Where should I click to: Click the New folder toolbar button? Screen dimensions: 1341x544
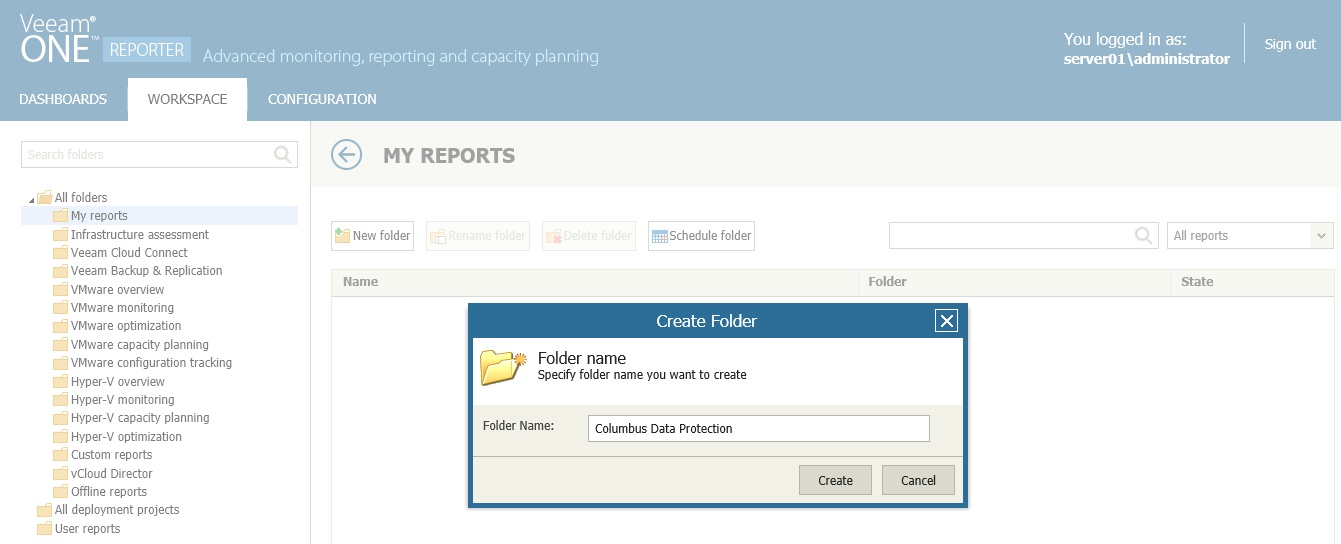(x=372, y=236)
